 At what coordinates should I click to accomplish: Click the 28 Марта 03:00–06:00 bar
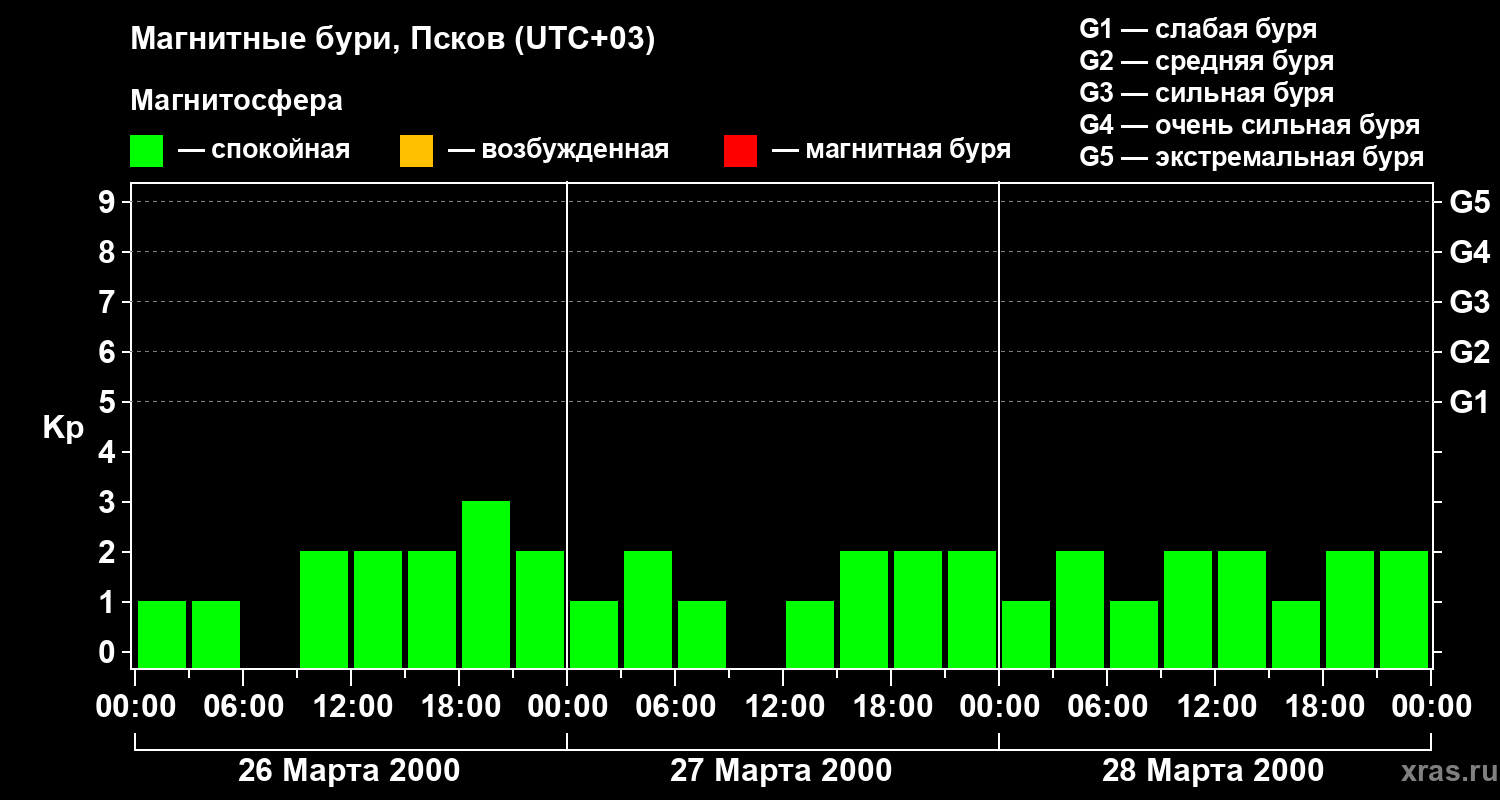click(1080, 609)
